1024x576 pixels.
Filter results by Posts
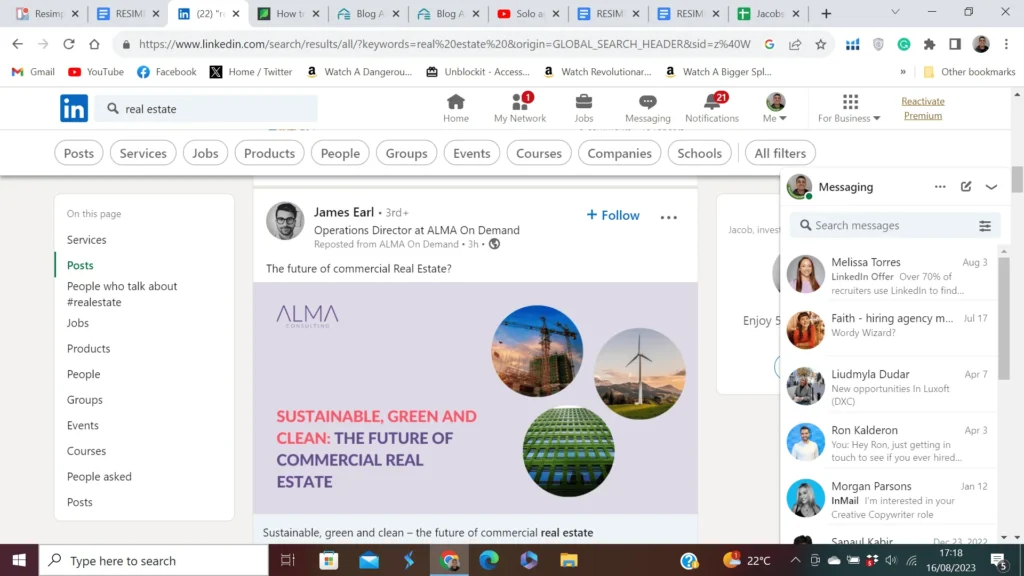78,153
